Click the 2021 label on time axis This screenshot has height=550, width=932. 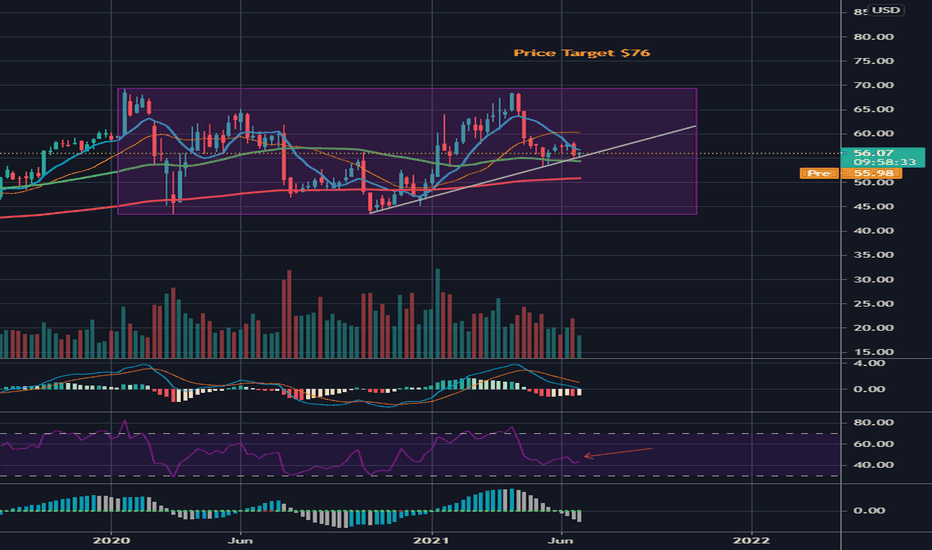tap(432, 540)
